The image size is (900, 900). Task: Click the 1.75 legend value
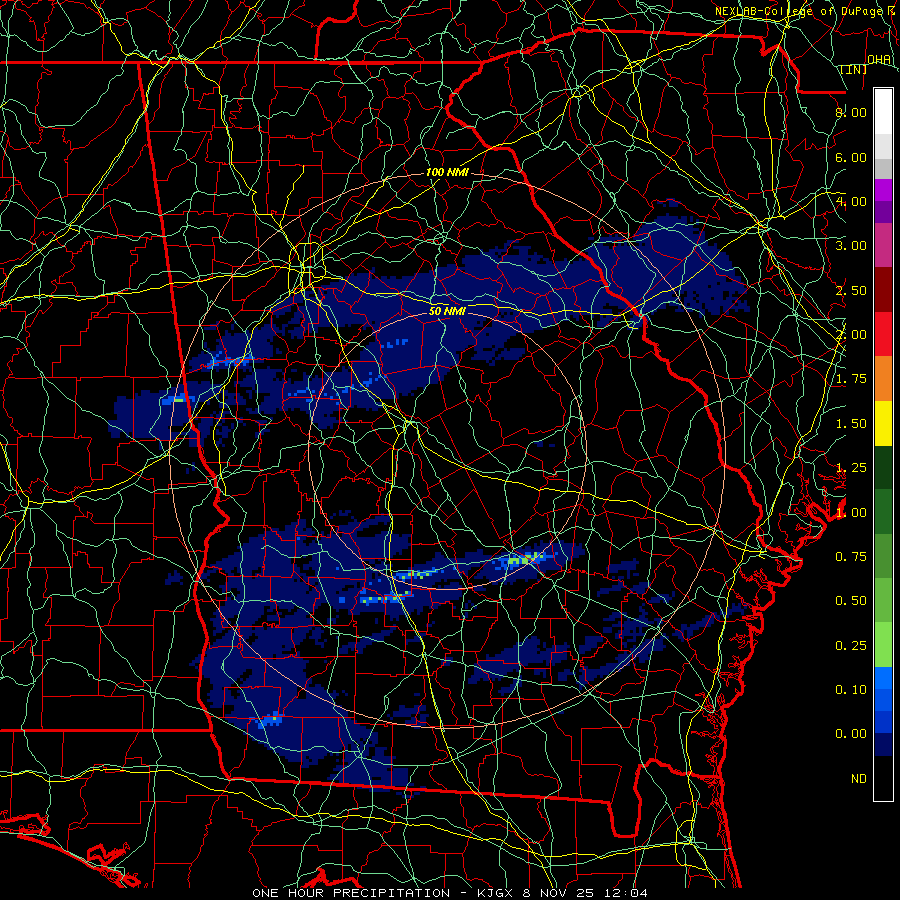click(851, 379)
